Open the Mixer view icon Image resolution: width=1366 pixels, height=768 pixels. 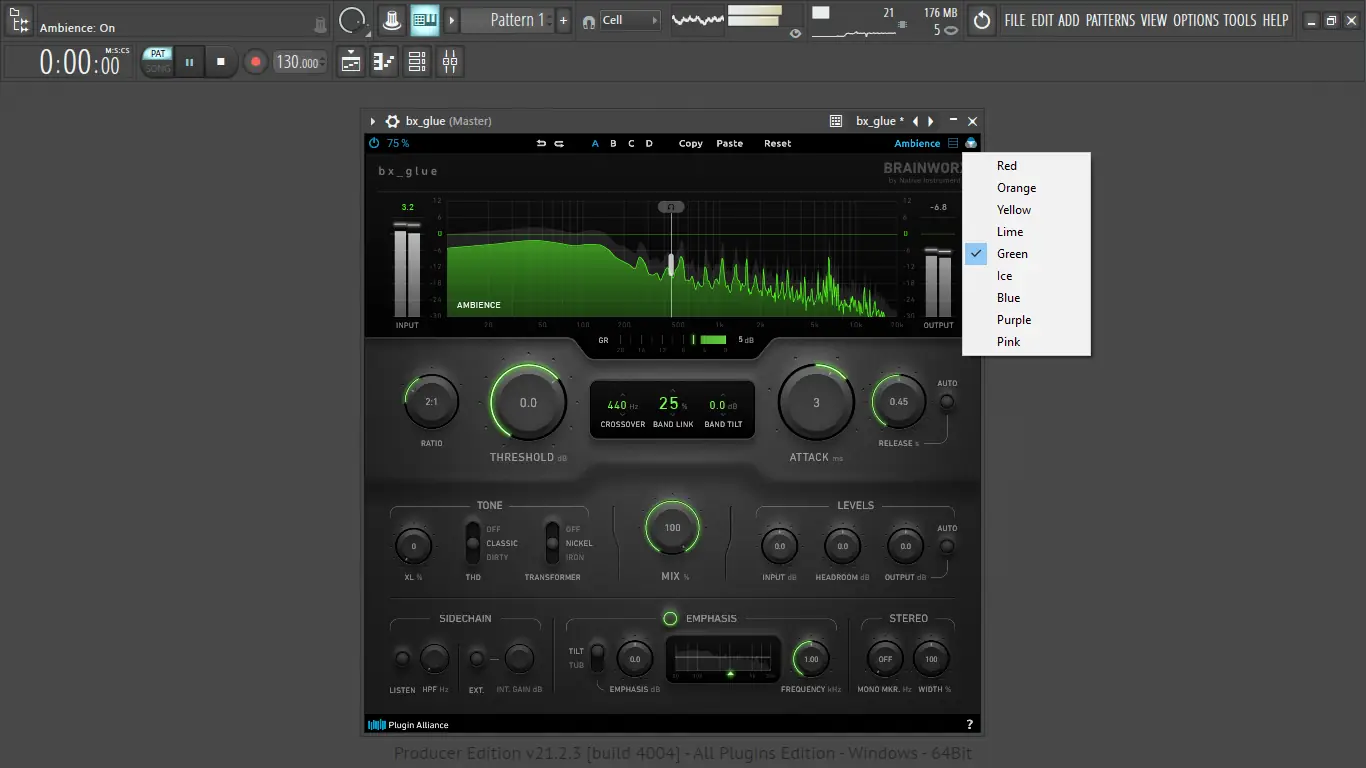point(450,62)
